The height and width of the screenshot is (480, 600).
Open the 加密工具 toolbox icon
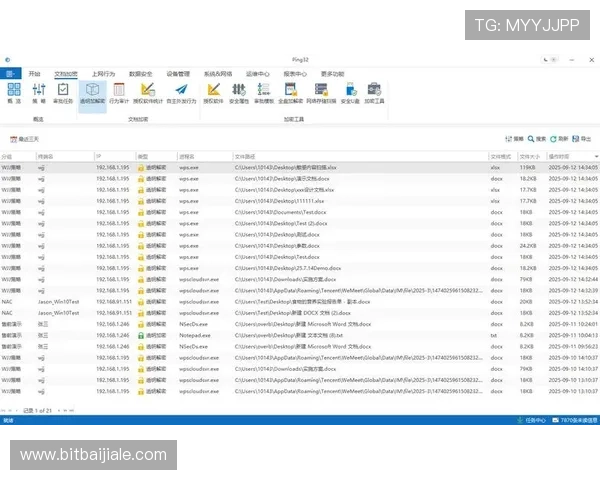tap(374, 93)
